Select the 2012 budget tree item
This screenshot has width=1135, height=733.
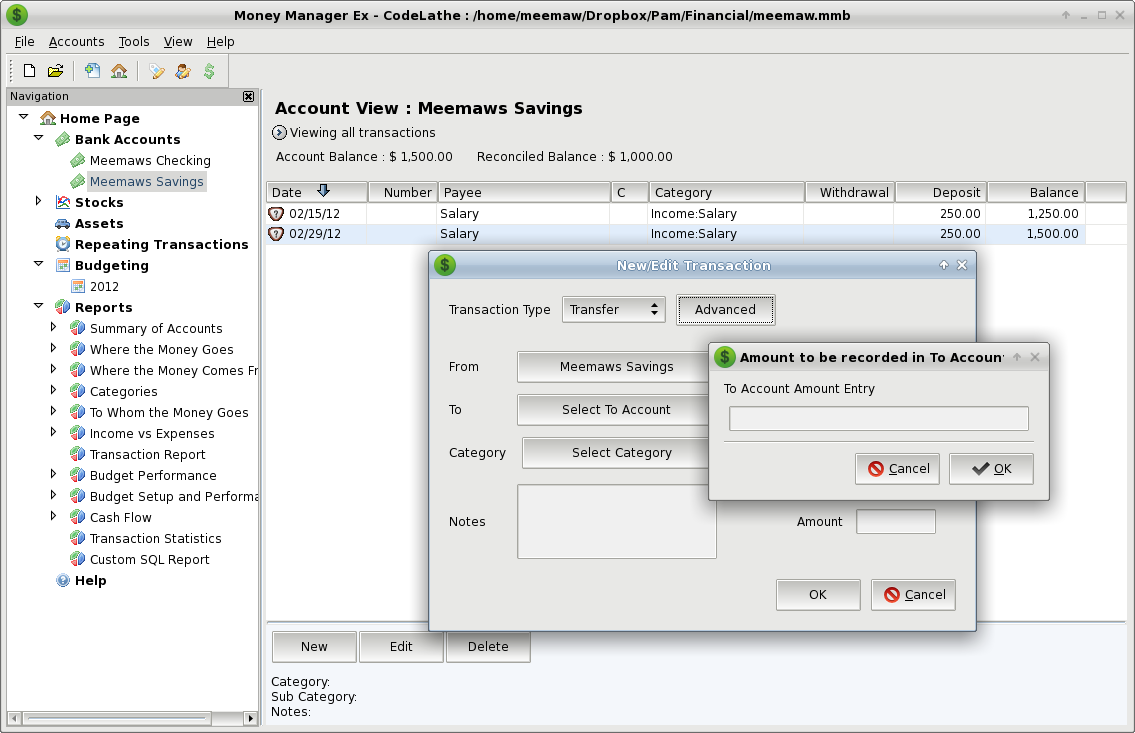click(x=104, y=287)
